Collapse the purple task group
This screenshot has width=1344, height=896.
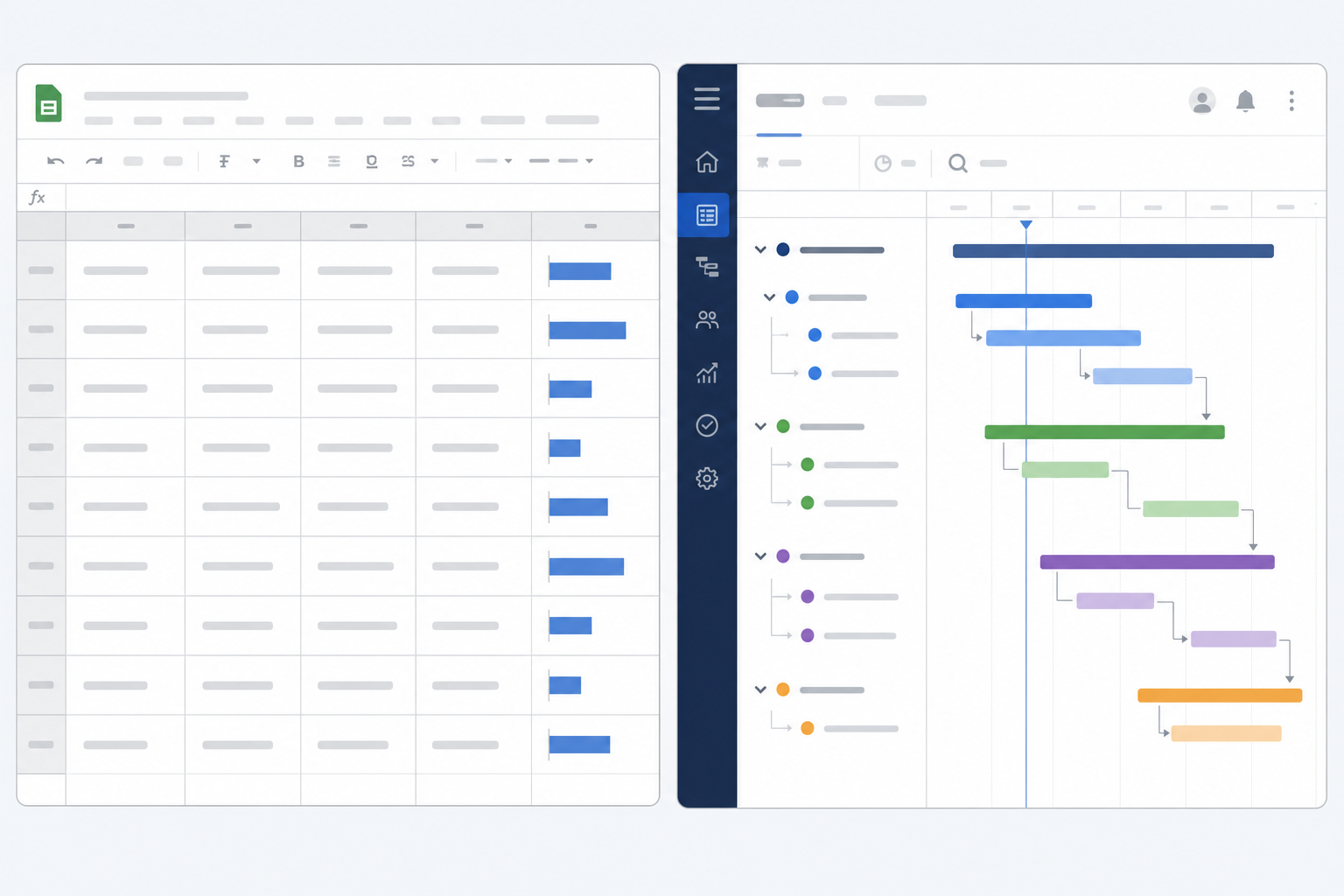coord(760,556)
